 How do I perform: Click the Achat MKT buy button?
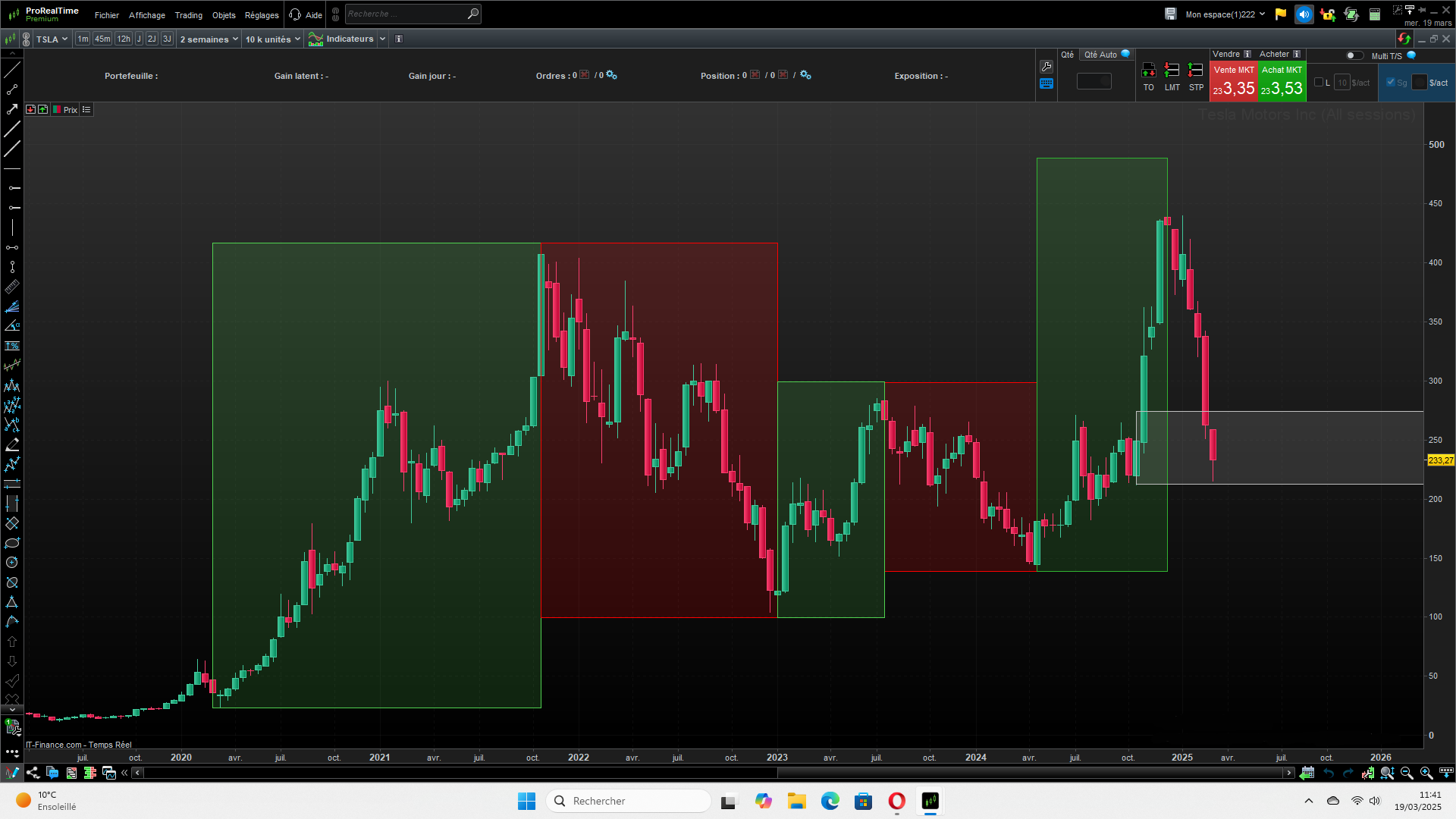point(1282,82)
